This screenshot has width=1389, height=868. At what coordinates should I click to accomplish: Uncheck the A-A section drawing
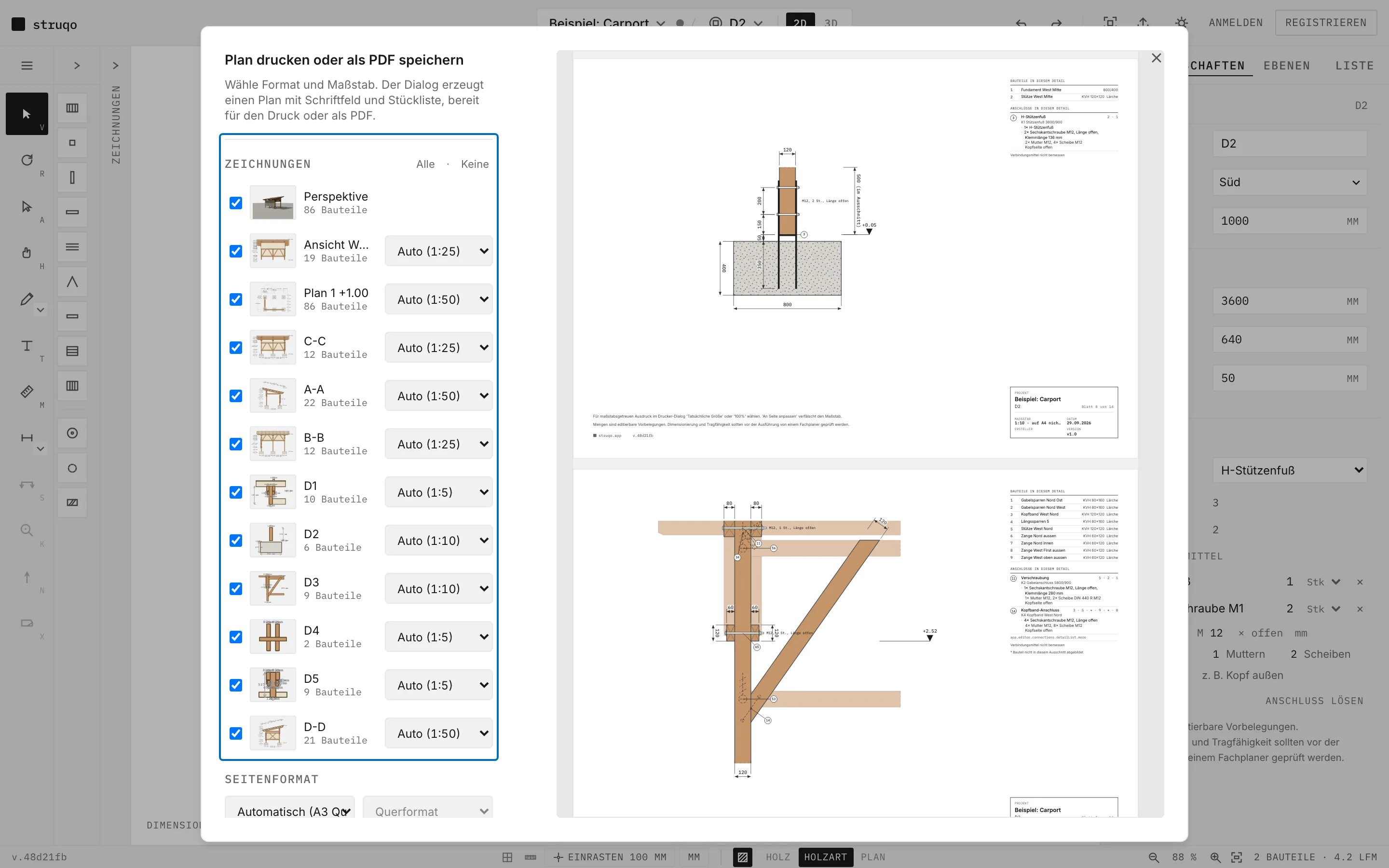pos(236,396)
